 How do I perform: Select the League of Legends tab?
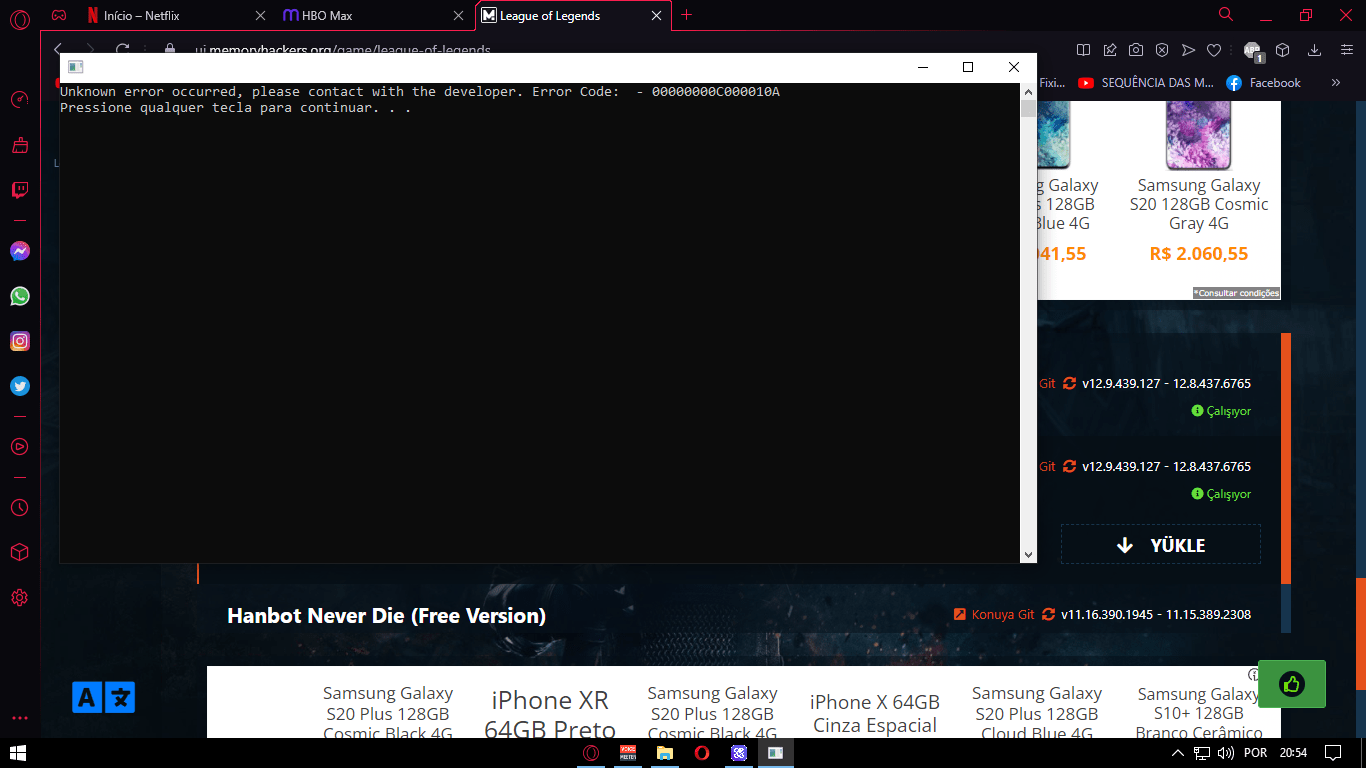tap(573, 16)
